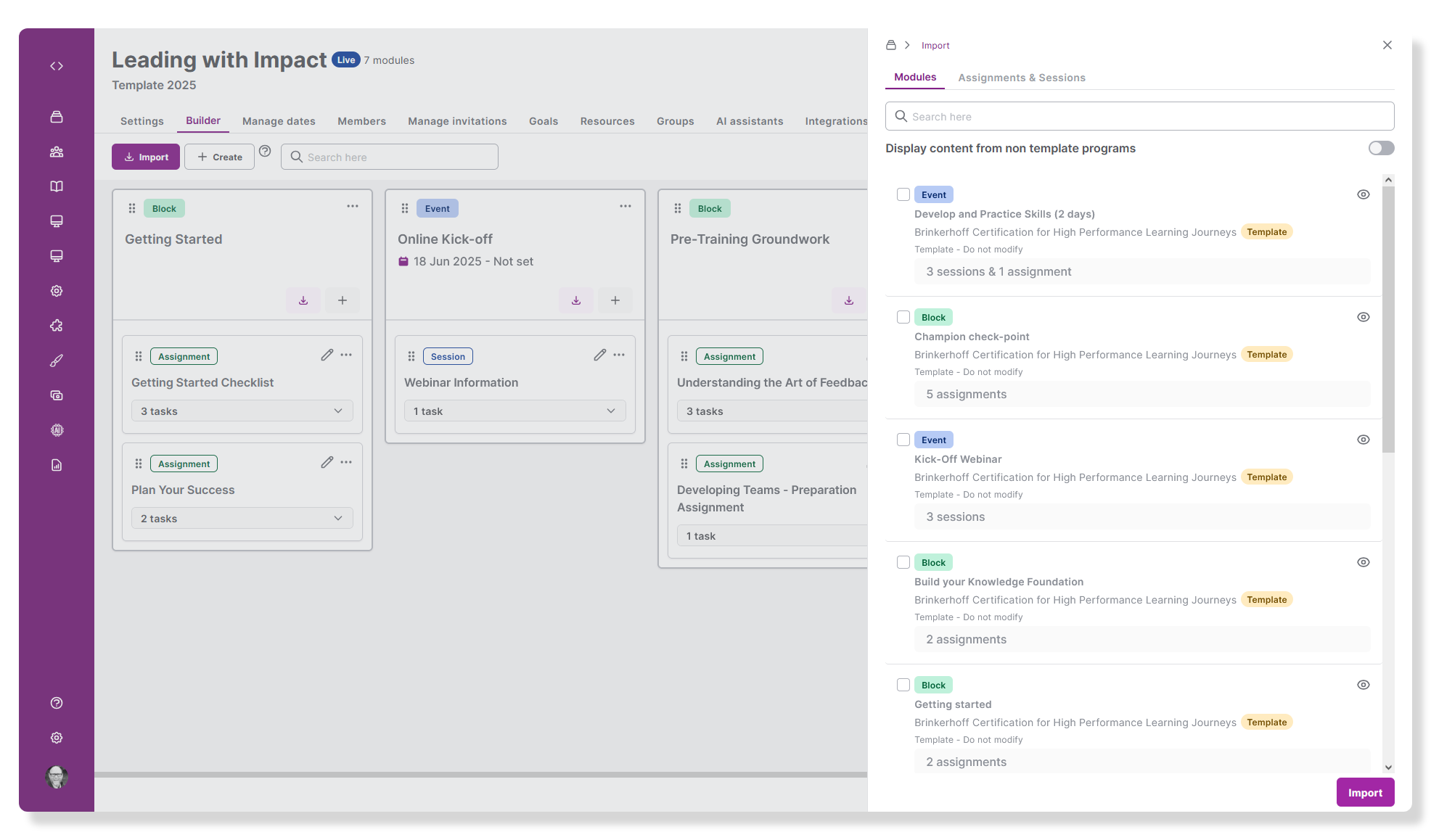Viewport: 1431px width, 840px height.
Task: Click the import download icon in Pre-Training Groundwork block
Action: pyautogui.click(x=849, y=300)
